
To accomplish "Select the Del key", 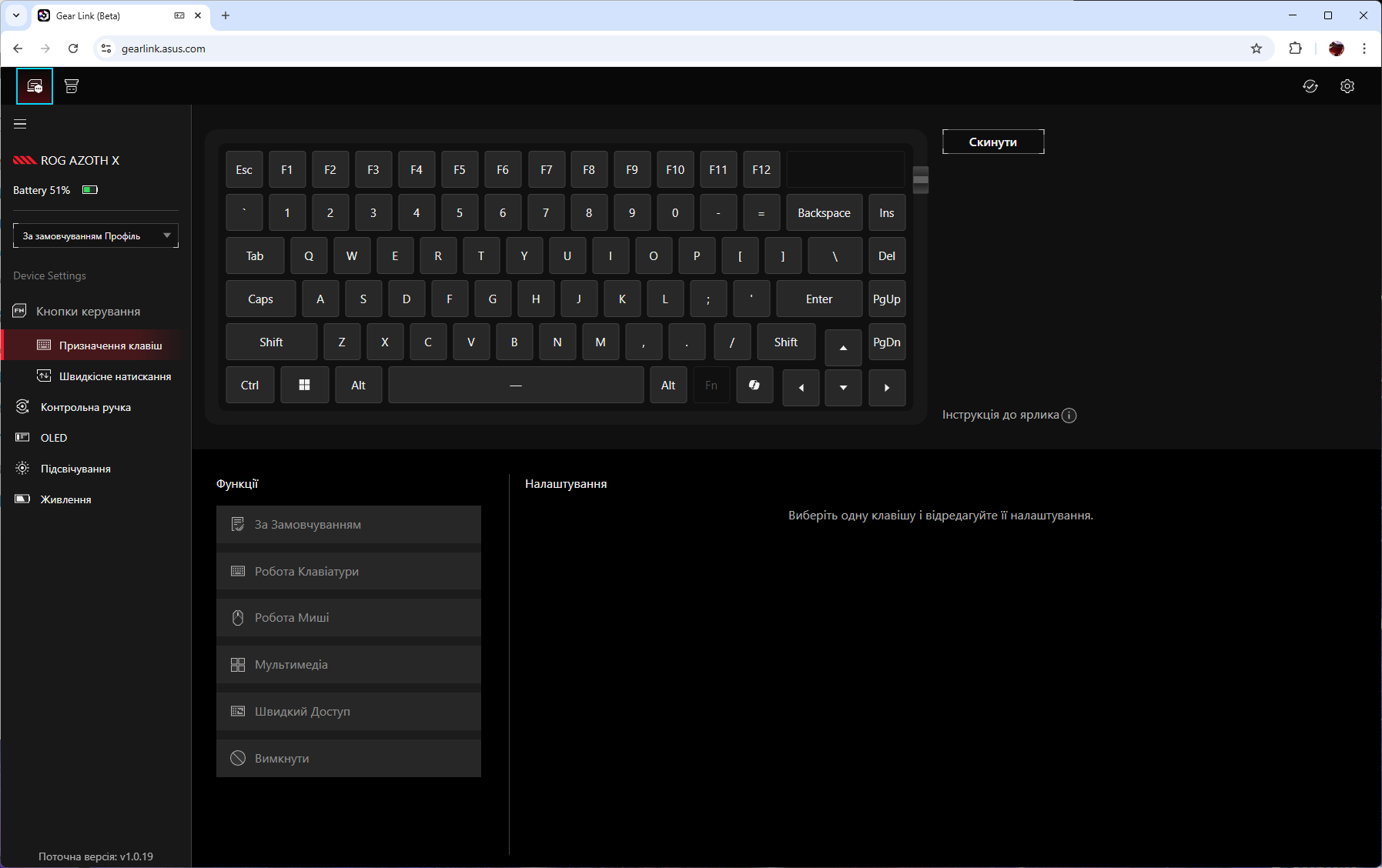I will 887,255.
